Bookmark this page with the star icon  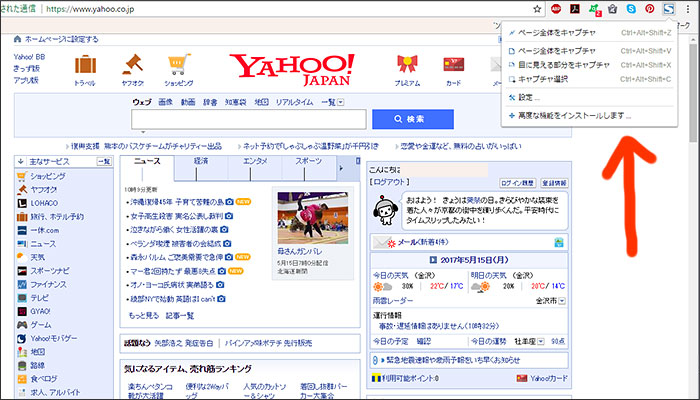tap(536, 8)
